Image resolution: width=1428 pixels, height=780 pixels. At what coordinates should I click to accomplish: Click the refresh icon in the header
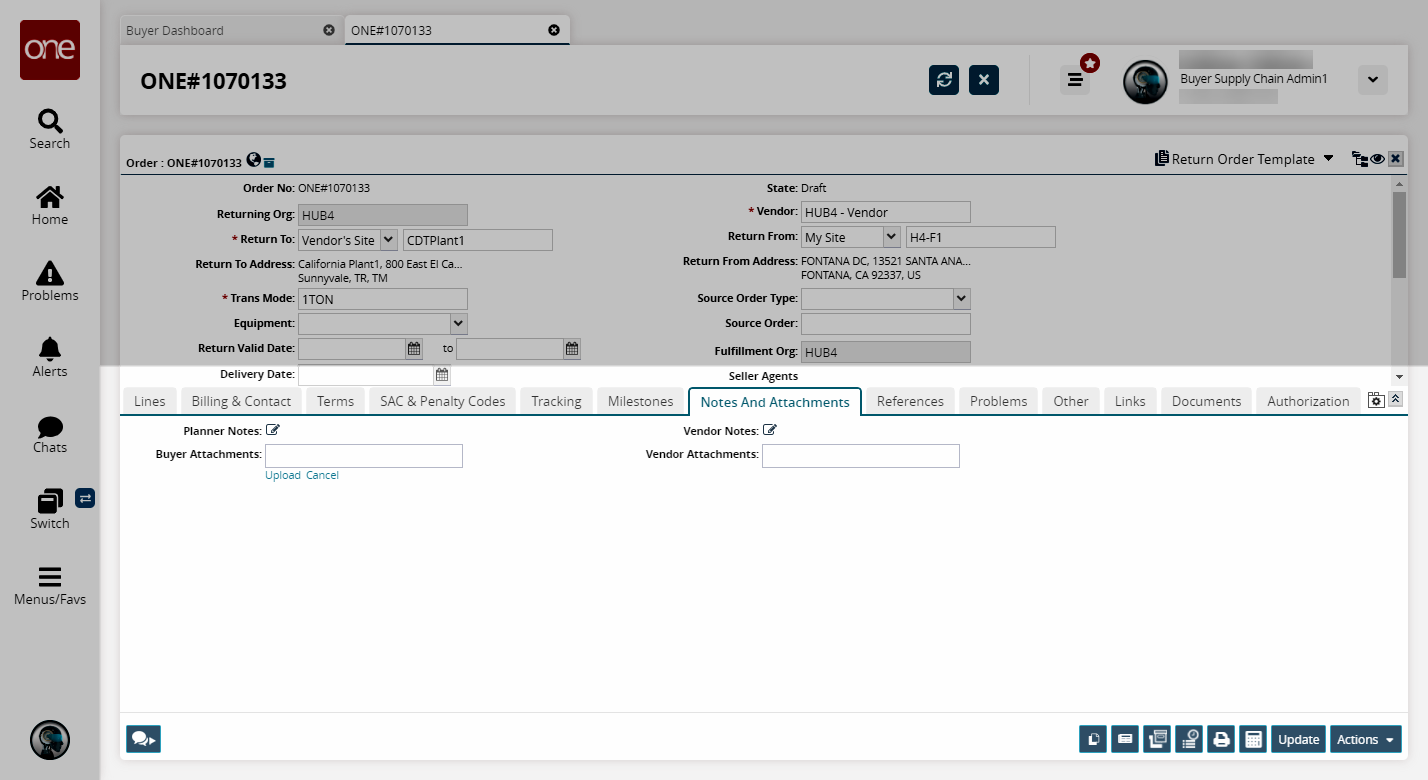943,80
